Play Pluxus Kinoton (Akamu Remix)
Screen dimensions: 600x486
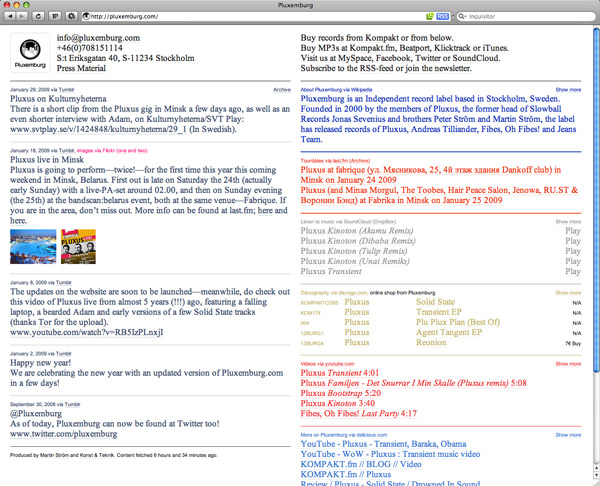point(573,231)
